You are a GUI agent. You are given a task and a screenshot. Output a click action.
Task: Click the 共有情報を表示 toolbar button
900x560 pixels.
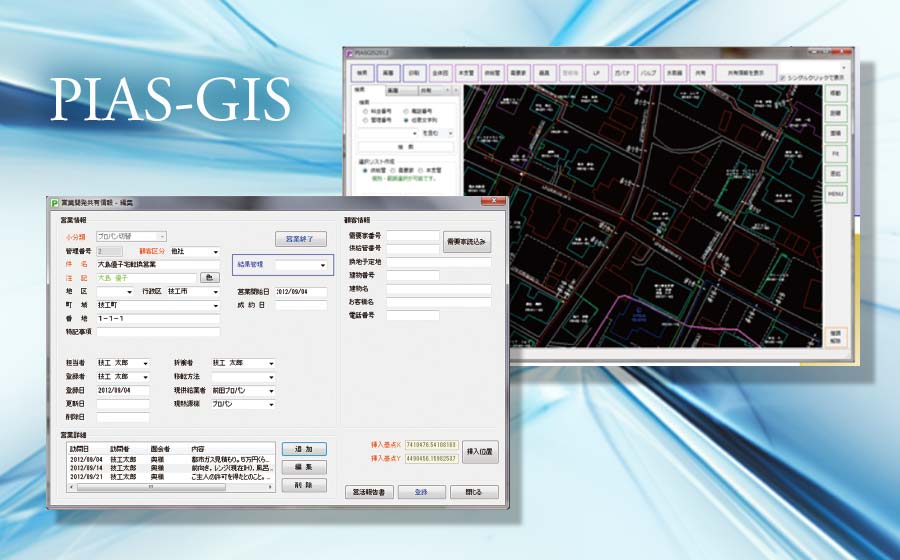pyautogui.click(x=746, y=73)
